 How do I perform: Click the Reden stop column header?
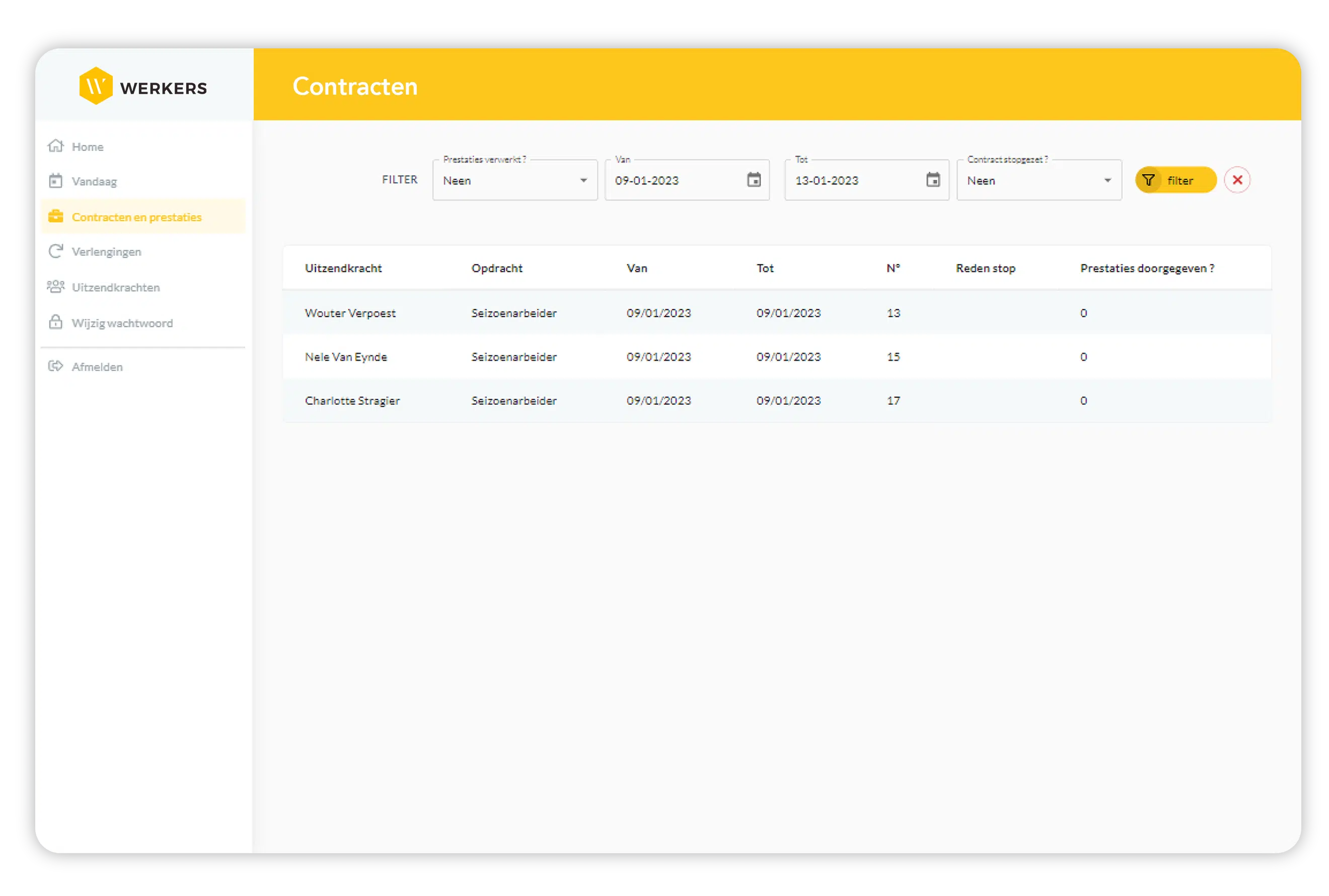(x=985, y=268)
